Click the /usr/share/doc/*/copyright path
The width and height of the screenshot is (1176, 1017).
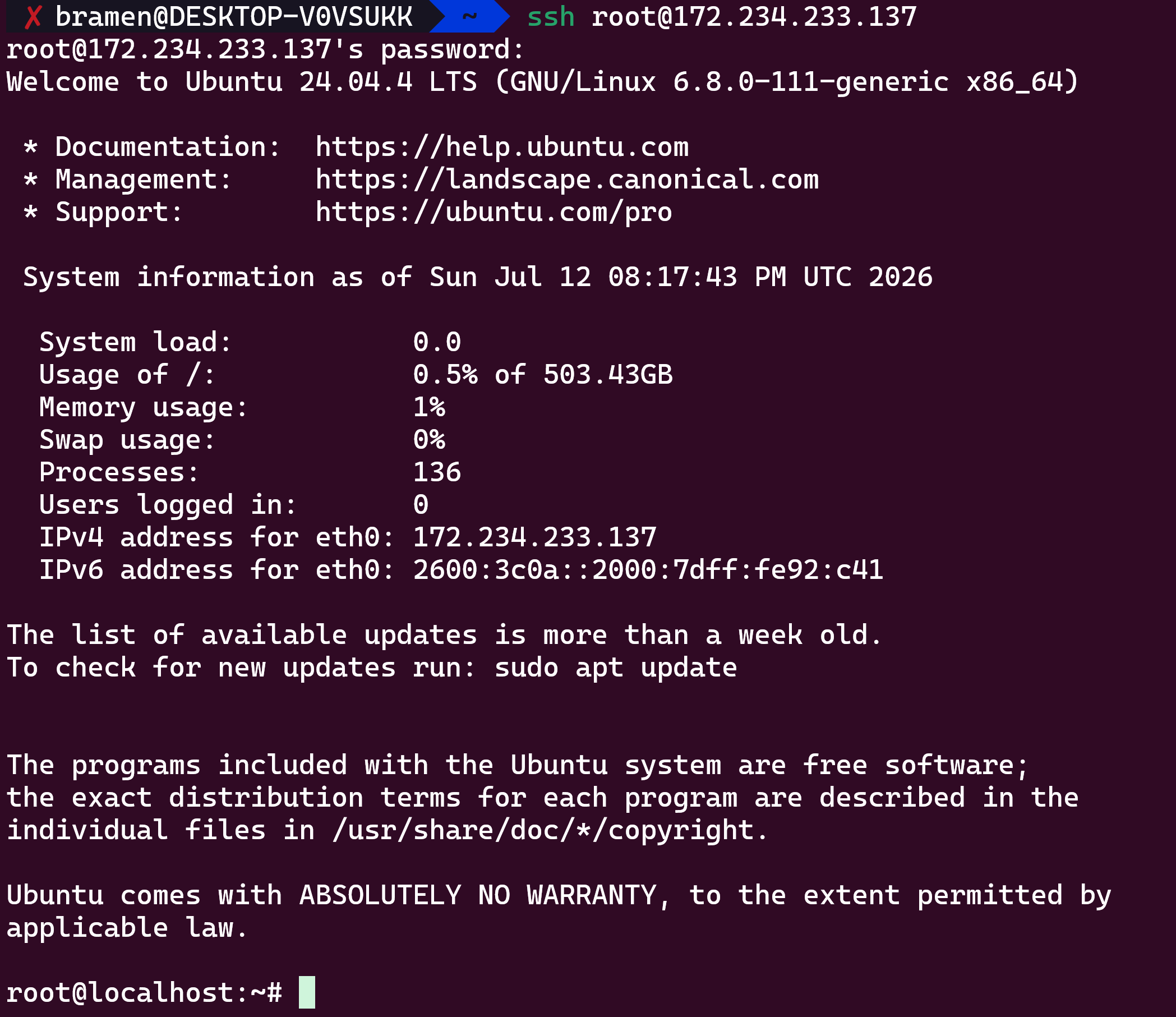pyautogui.click(x=551, y=831)
